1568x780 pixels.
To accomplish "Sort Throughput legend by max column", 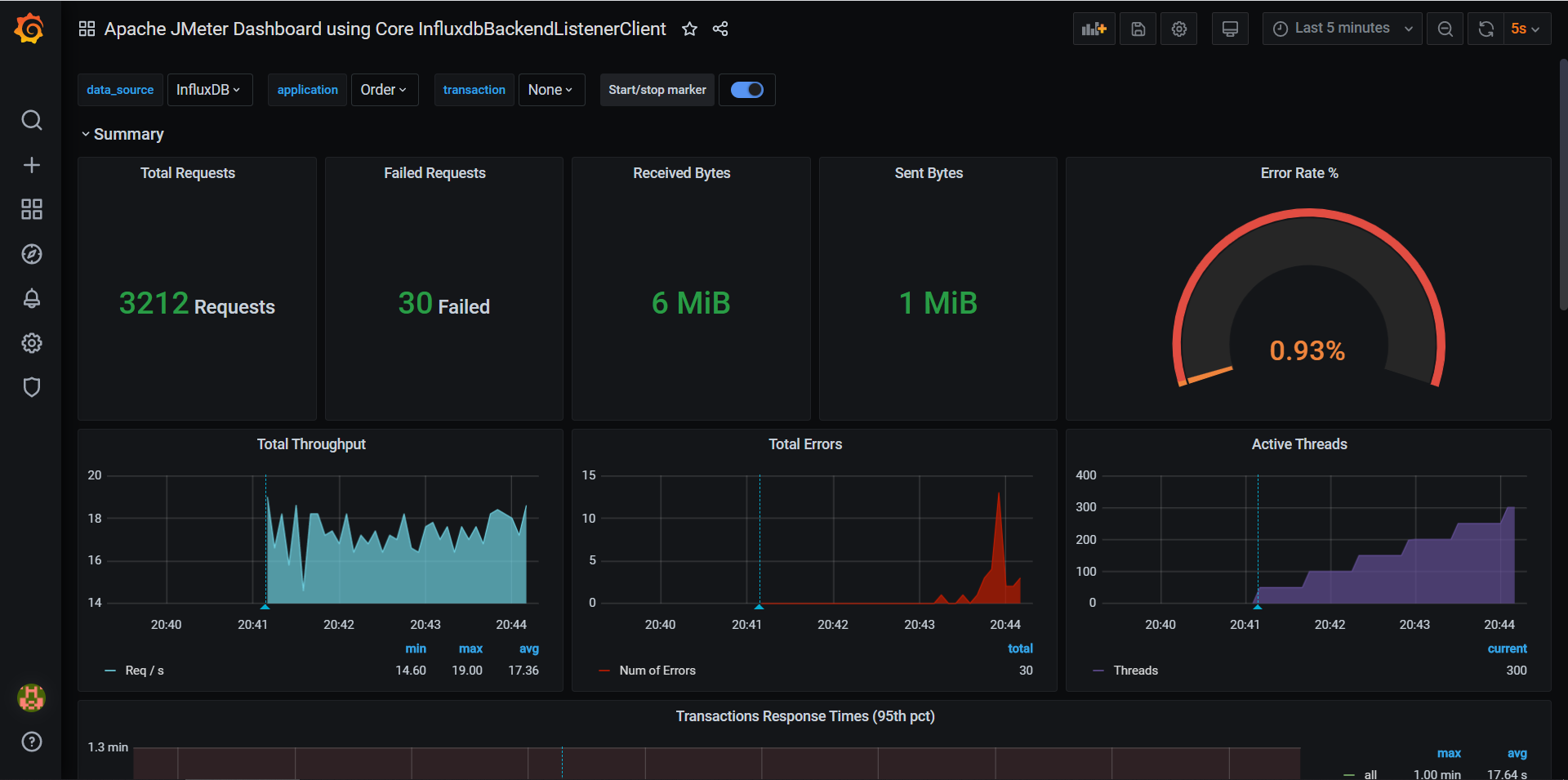I will (x=470, y=649).
